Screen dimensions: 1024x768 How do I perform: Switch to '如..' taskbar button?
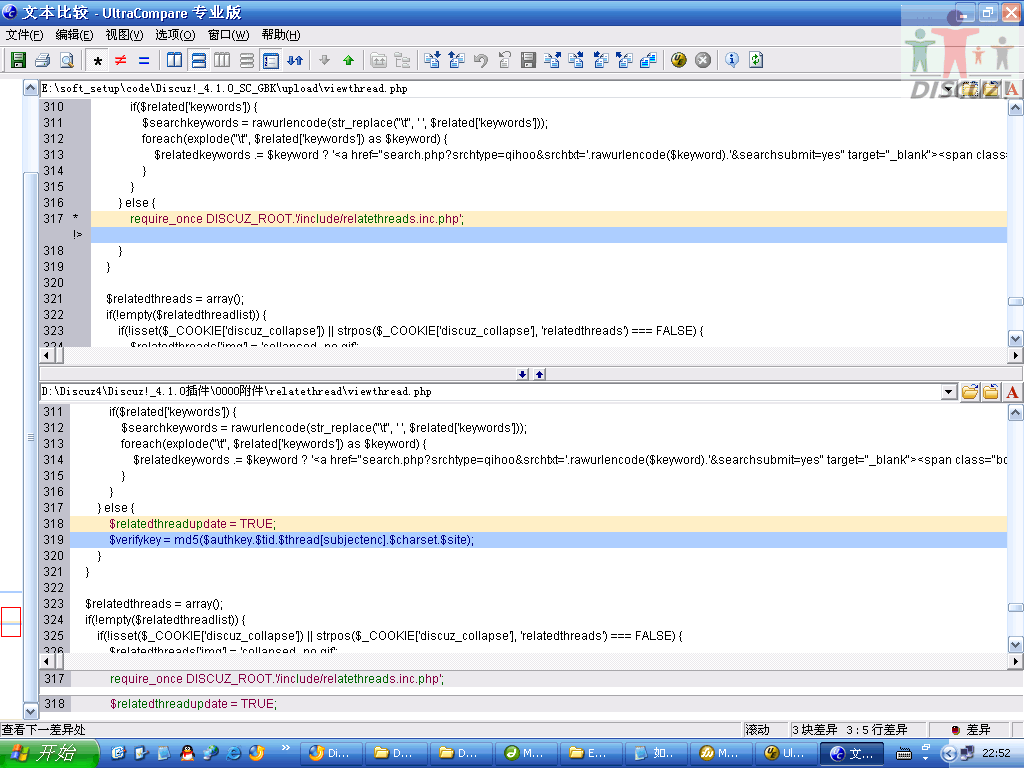pos(655,754)
